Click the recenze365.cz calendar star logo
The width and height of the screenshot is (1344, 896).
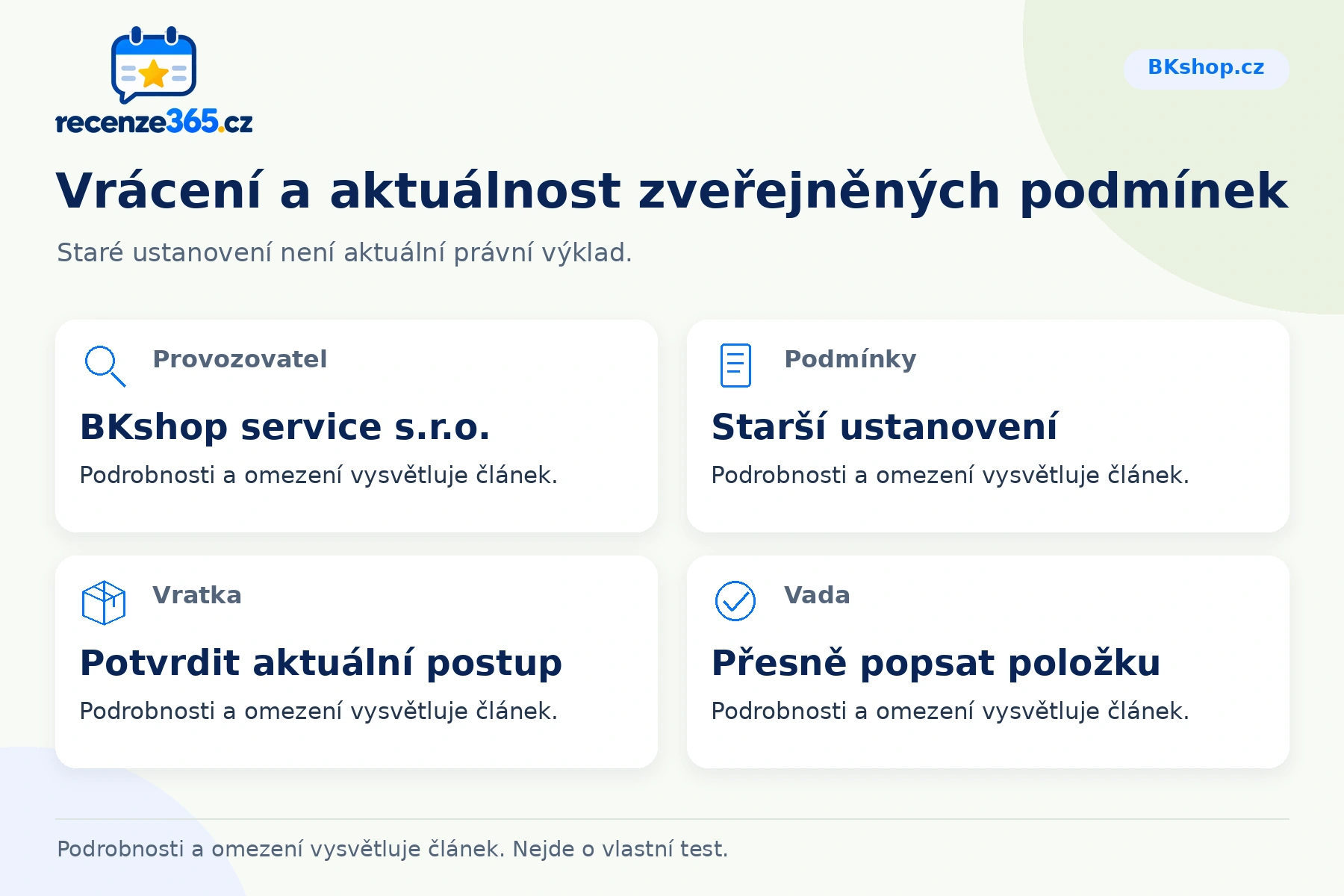coord(154,65)
